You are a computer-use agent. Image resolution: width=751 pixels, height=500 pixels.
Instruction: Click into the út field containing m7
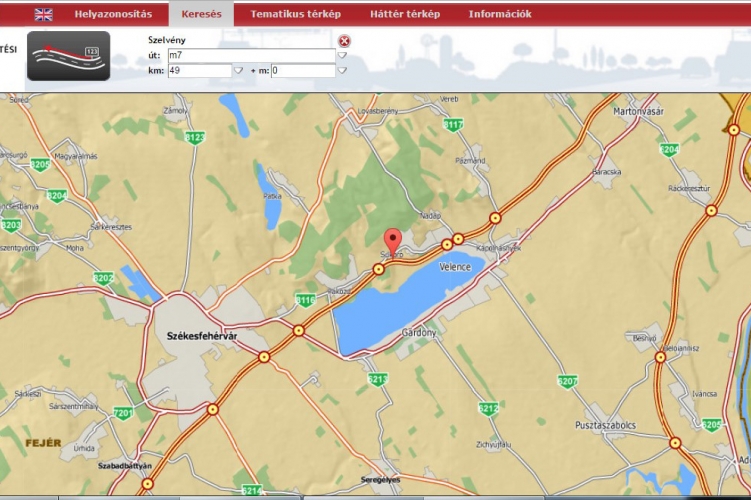click(250, 56)
